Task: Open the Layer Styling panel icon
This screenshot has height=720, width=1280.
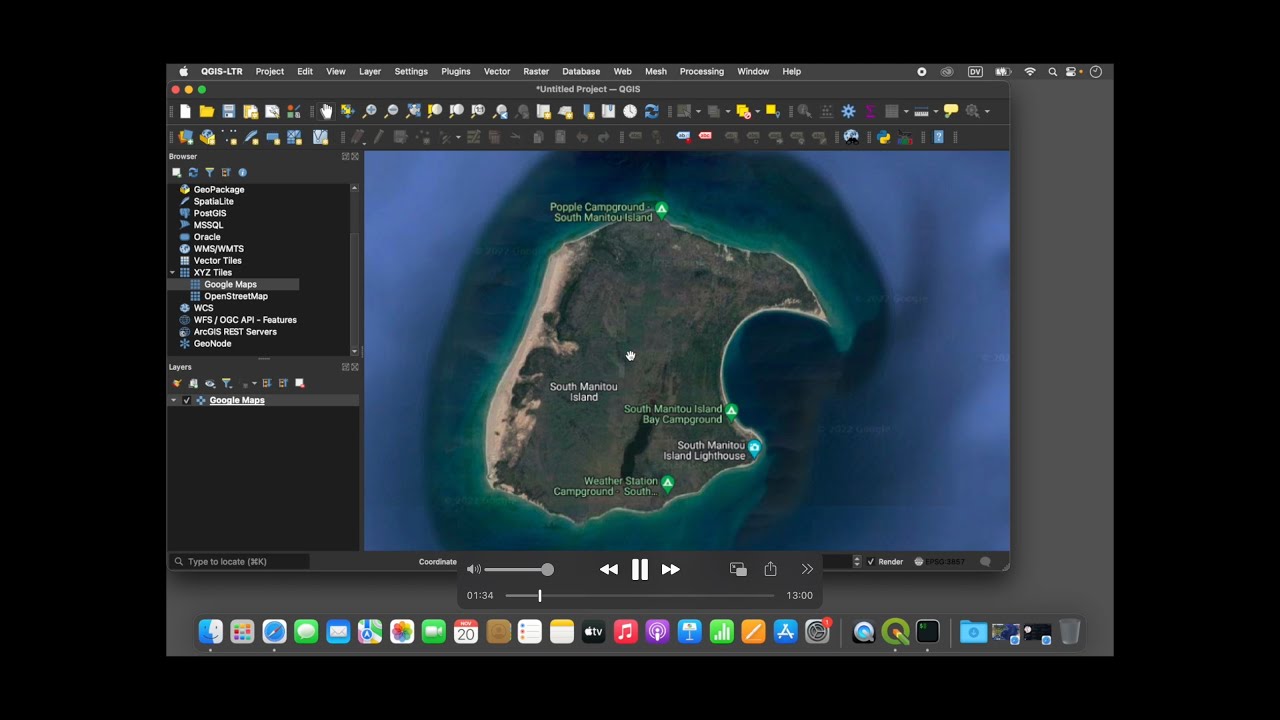Action: [x=177, y=383]
